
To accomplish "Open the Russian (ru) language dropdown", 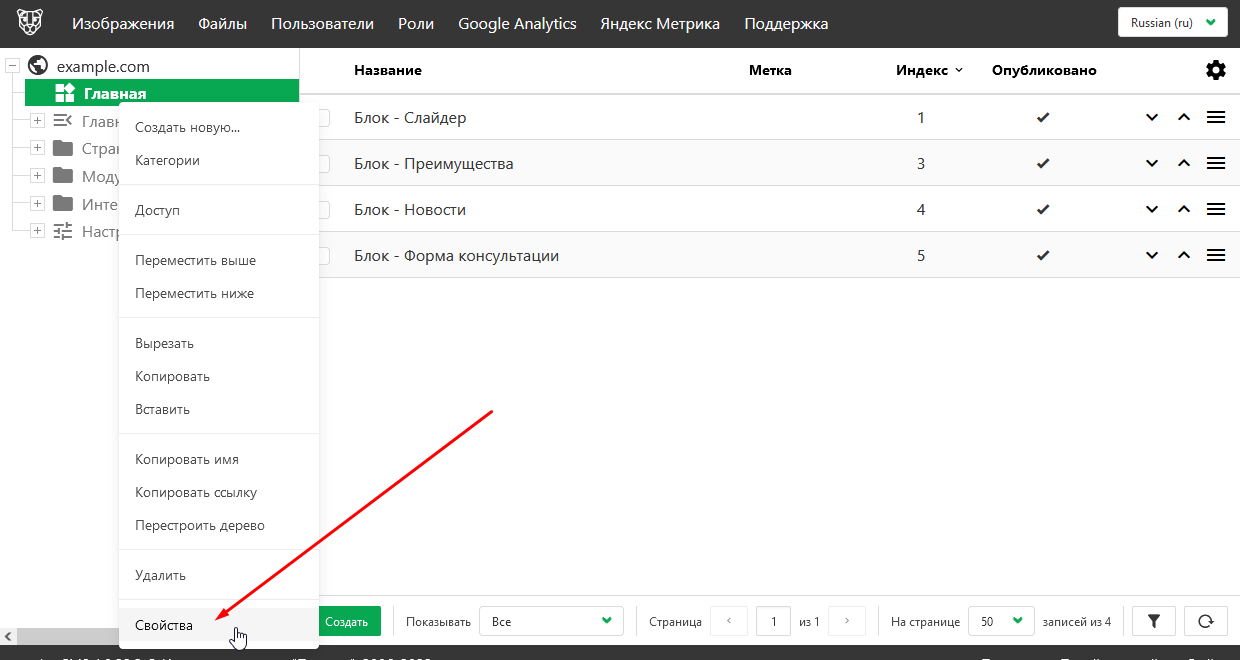I will click(x=1172, y=23).
